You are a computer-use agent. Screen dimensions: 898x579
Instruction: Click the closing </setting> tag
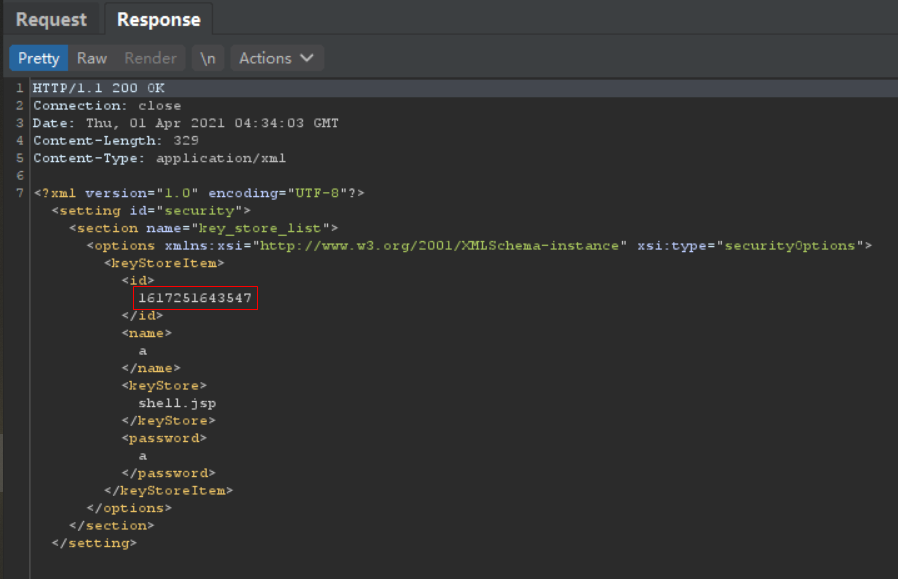93,543
